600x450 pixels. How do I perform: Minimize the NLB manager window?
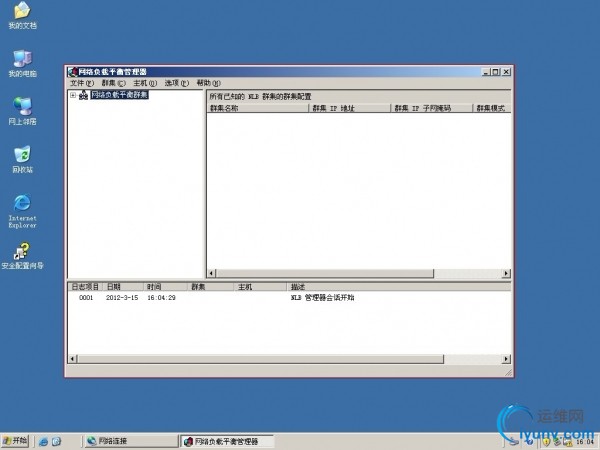tap(486, 72)
